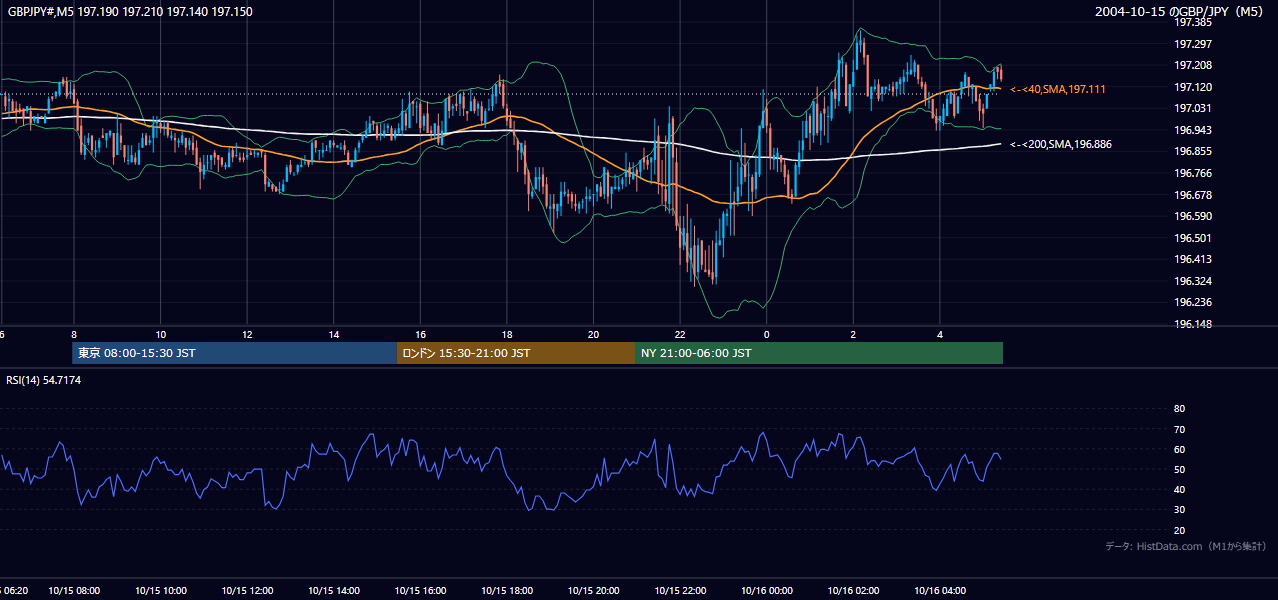Click the 10/16 00:00 date axis label

point(767,591)
